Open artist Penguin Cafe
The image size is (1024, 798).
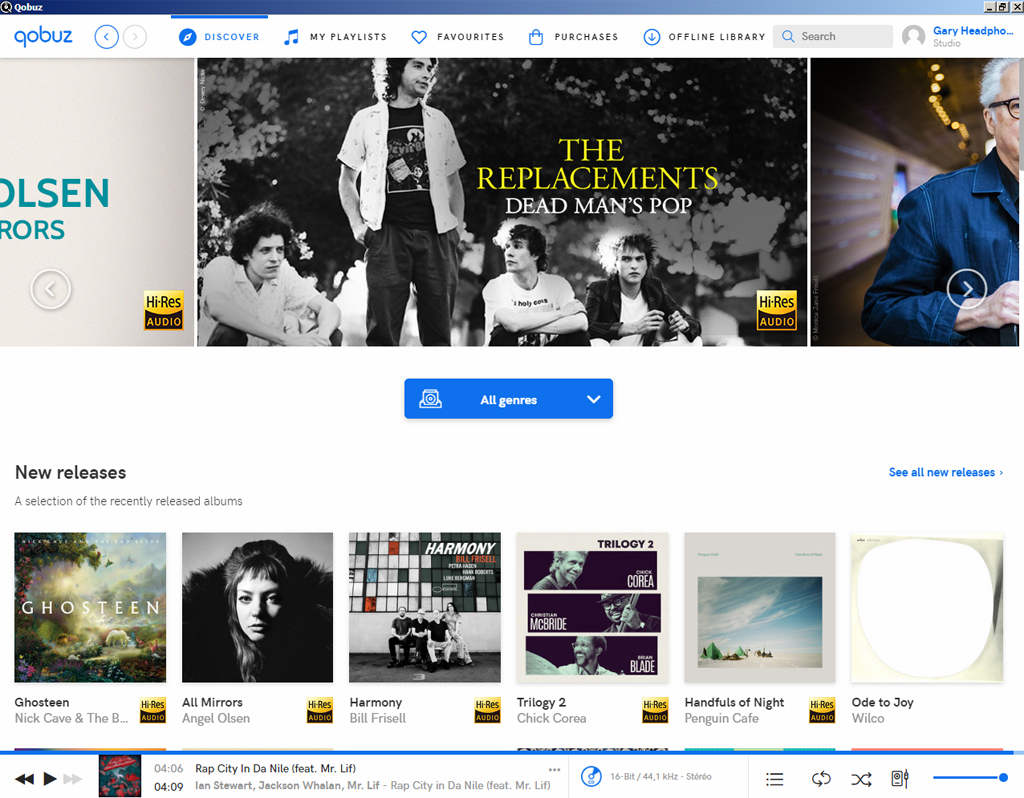[x=721, y=718]
